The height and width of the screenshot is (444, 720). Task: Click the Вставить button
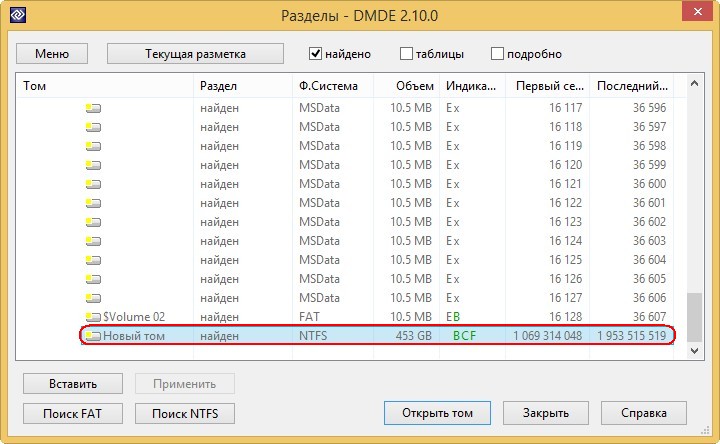pos(73,384)
